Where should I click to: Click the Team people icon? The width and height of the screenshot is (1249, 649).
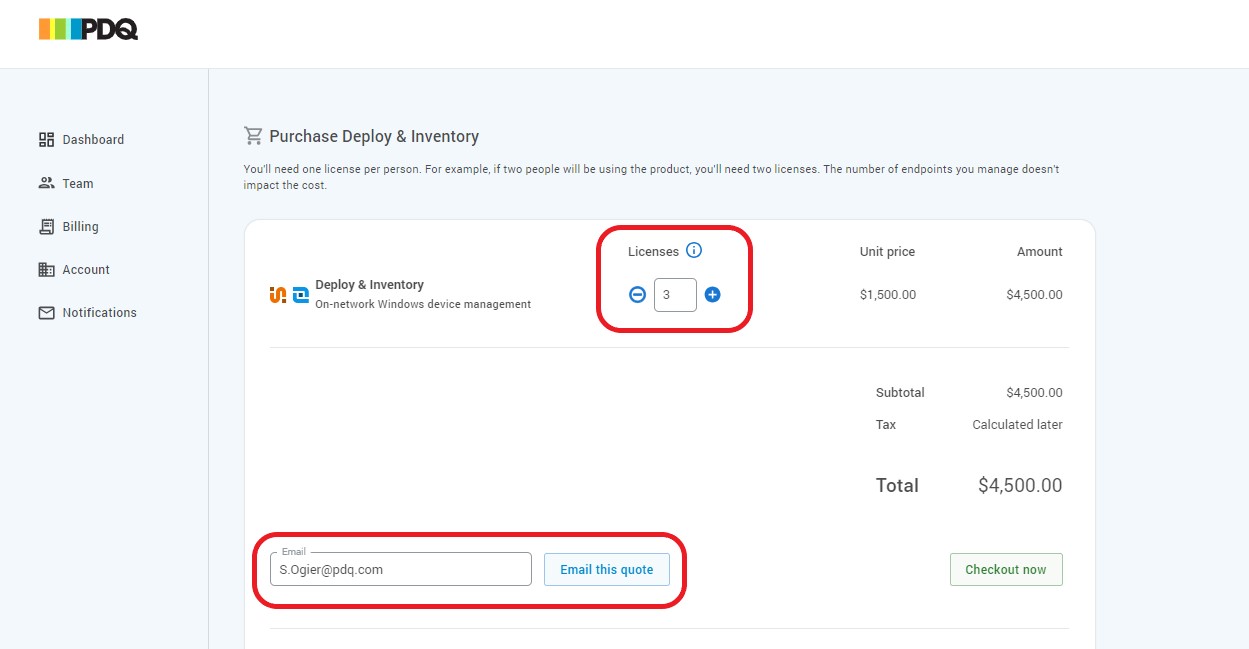click(x=46, y=183)
